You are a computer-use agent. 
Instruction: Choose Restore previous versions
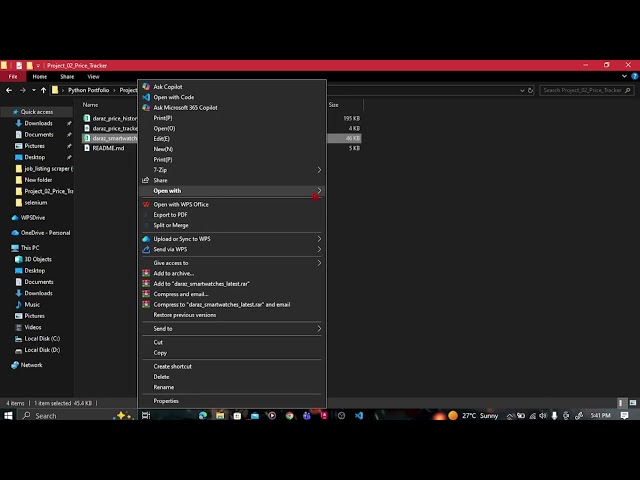point(184,315)
